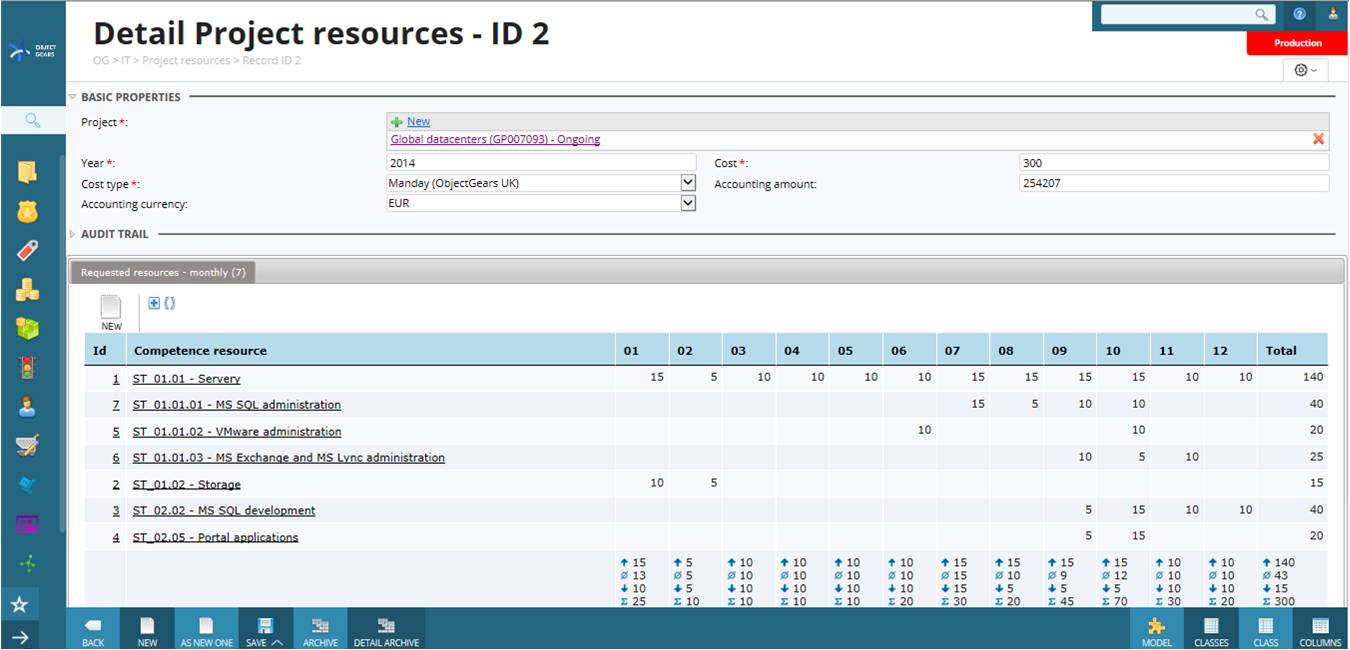Open the green cubes sidebar icon
The width and height of the screenshot is (1350, 650).
pos(27,328)
